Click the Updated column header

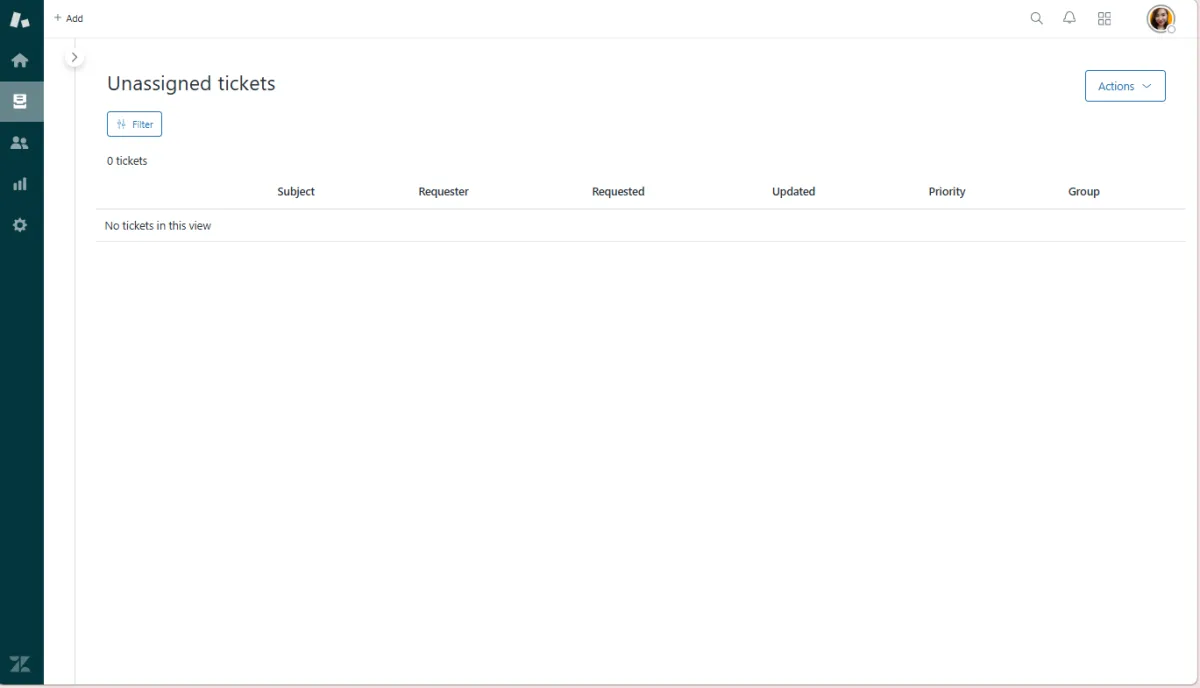point(793,191)
